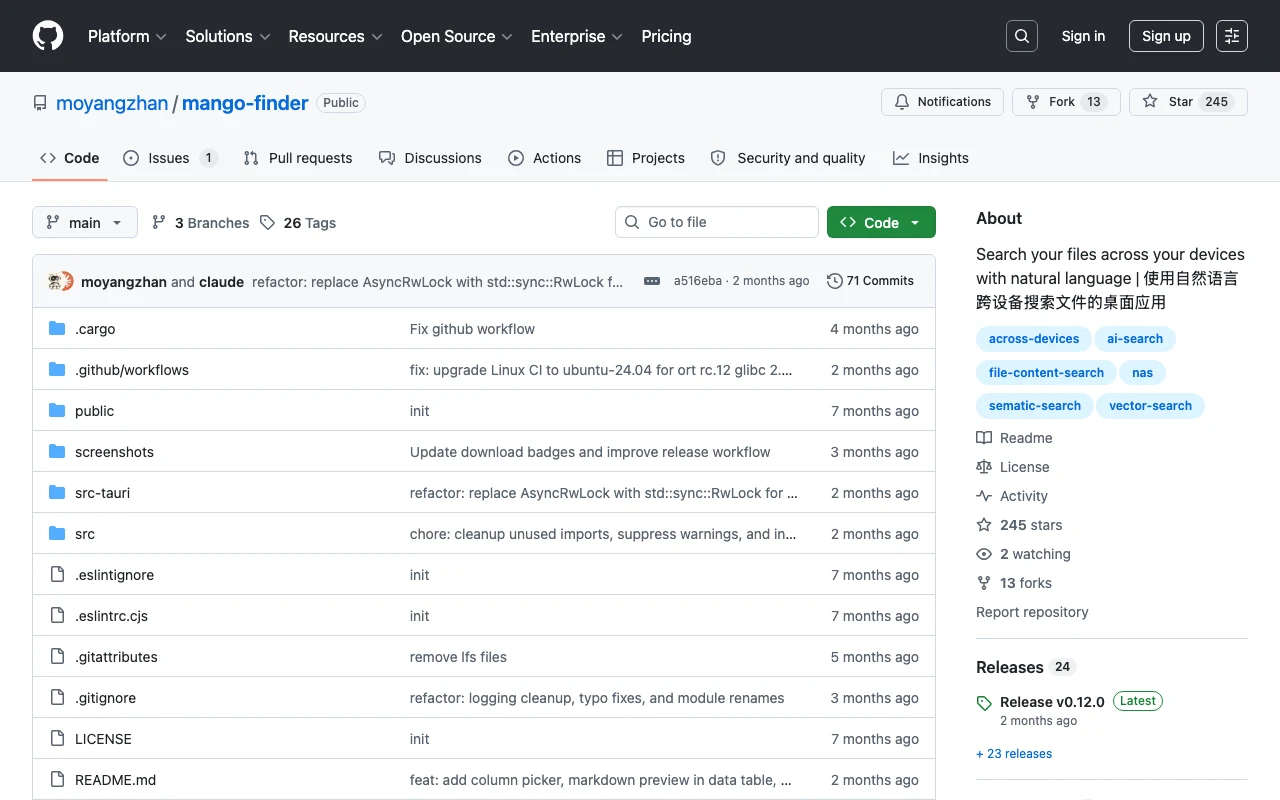Fork the repository with Fork button
Image resolution: width=1280 pixels, height=800 pixels.
(1066, 102)
